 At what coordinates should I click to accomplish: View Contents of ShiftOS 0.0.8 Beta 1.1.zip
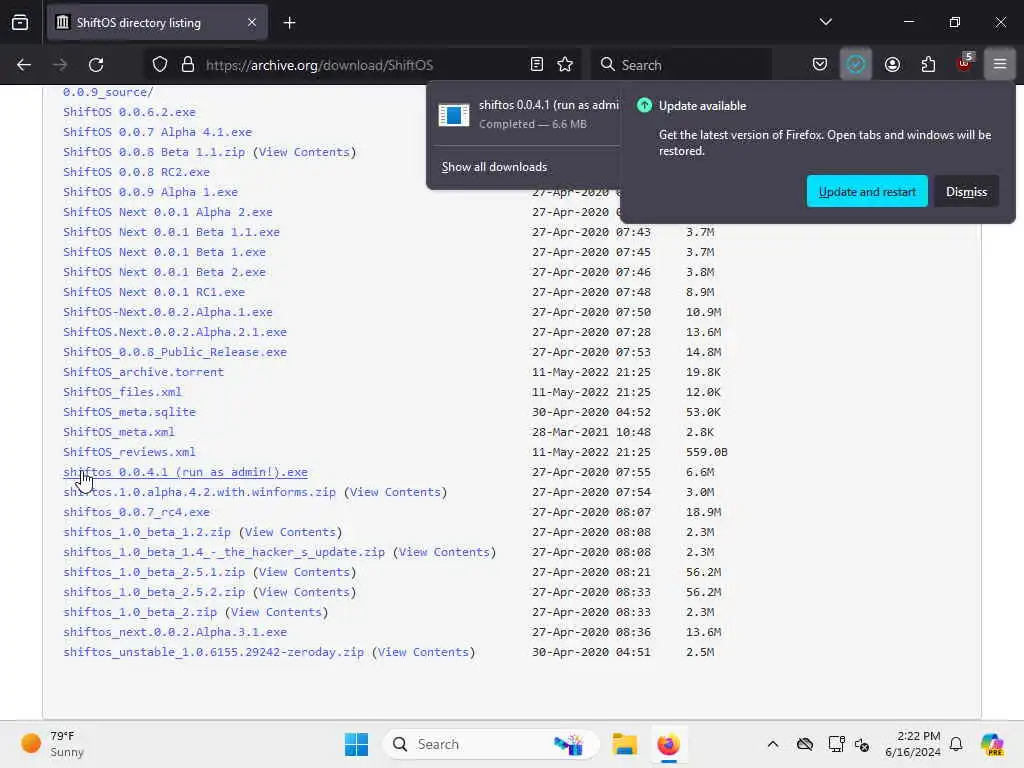click(x=304, y=152)
